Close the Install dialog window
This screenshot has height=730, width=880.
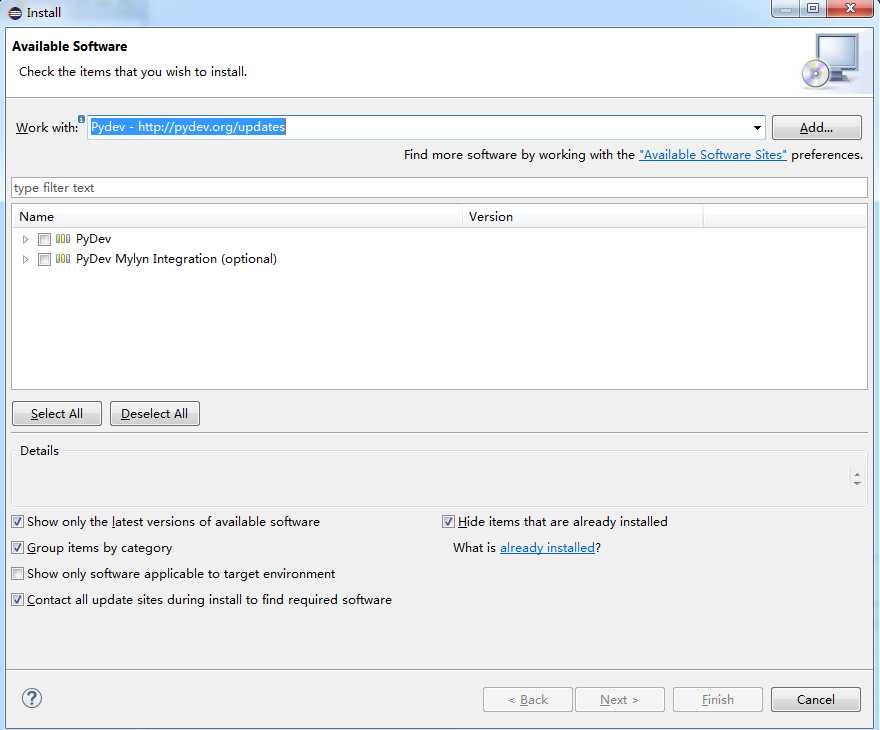pyautogui.click(x=850, y=8)
